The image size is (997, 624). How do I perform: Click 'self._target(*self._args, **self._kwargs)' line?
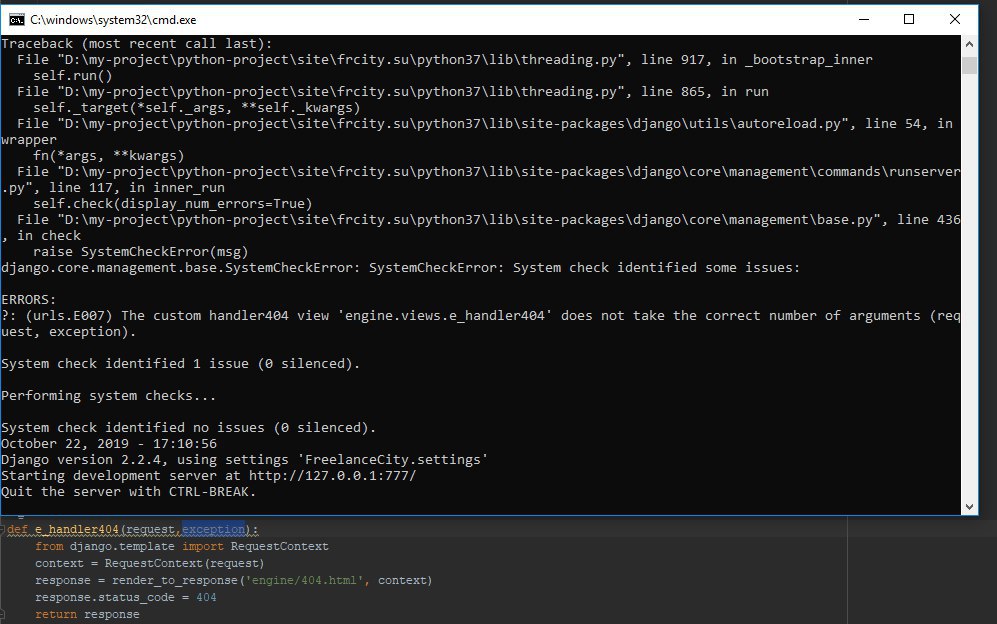pos(196,107)
